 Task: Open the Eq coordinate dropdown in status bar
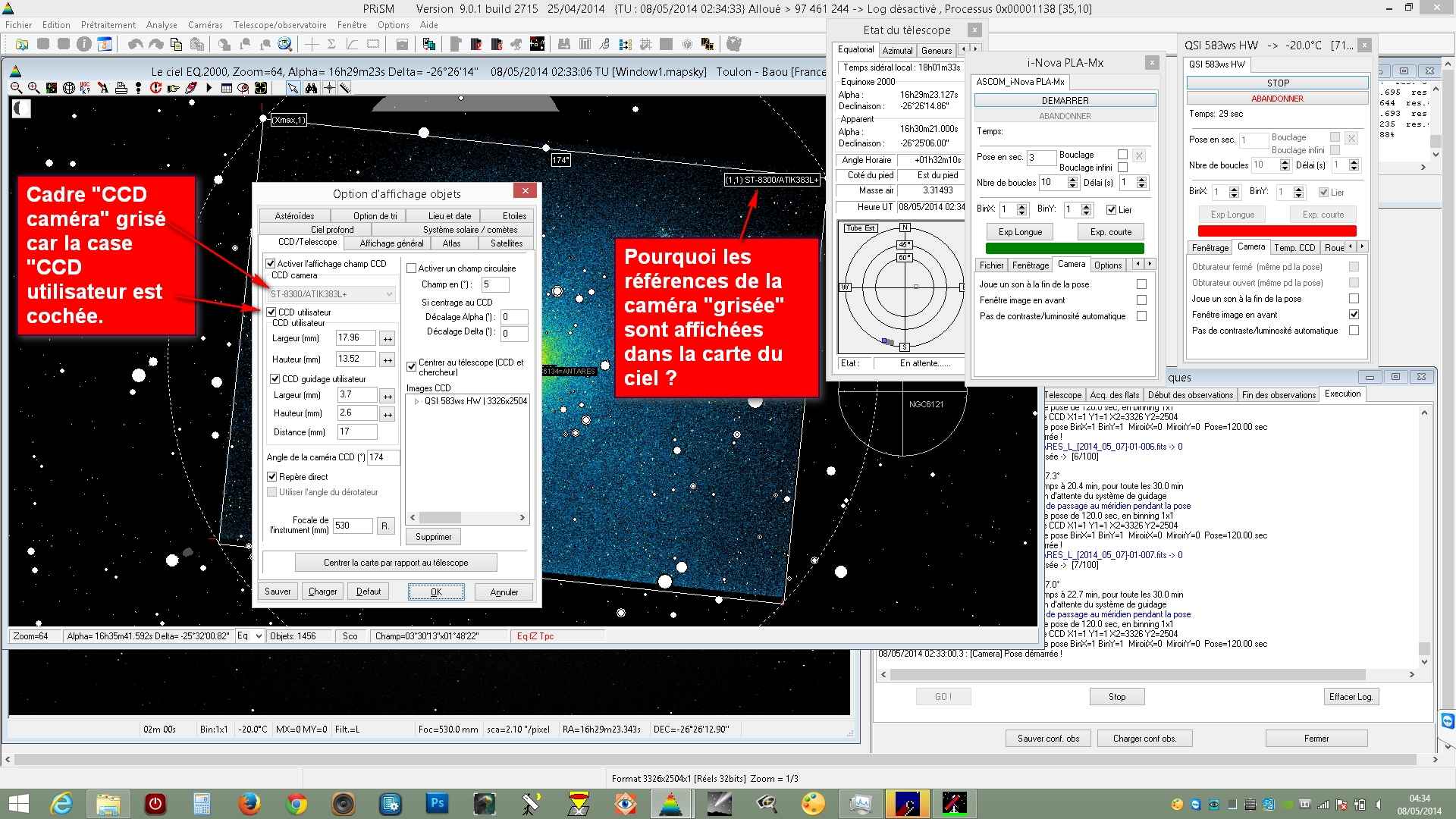click(259, 636)
